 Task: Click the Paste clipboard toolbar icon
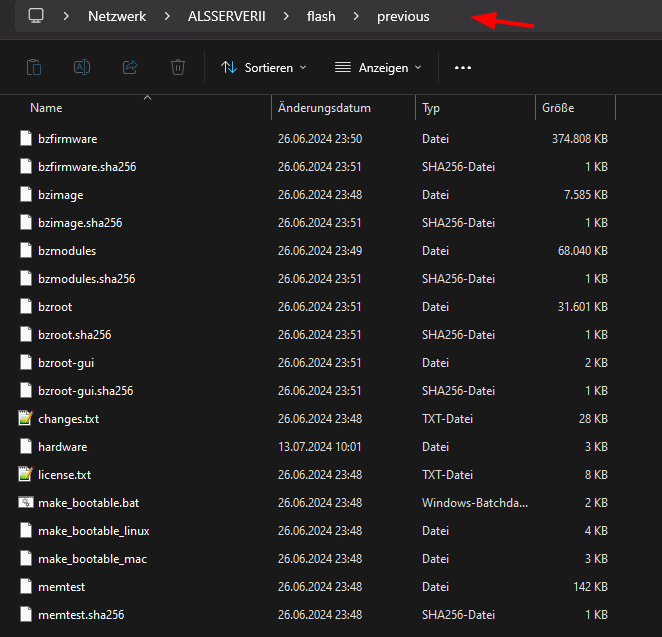click(x=34, y=68)
